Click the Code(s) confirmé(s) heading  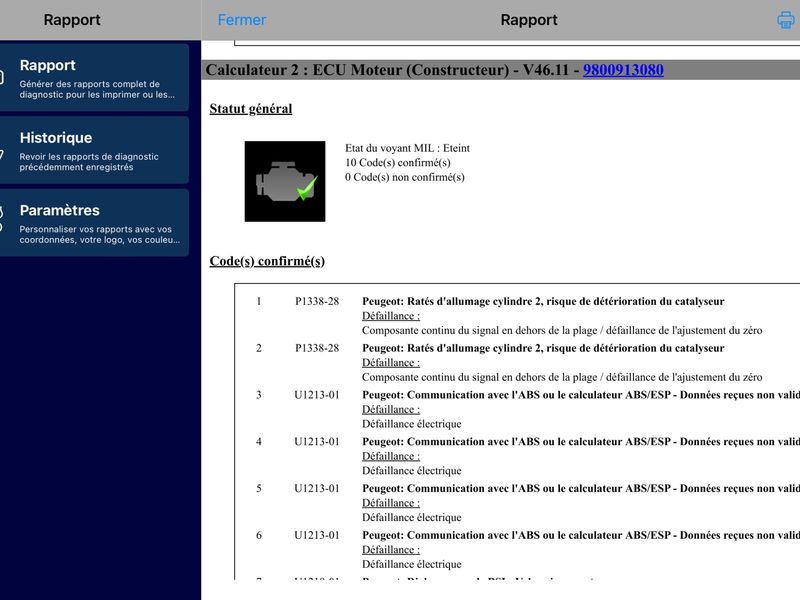pos(267,261)
